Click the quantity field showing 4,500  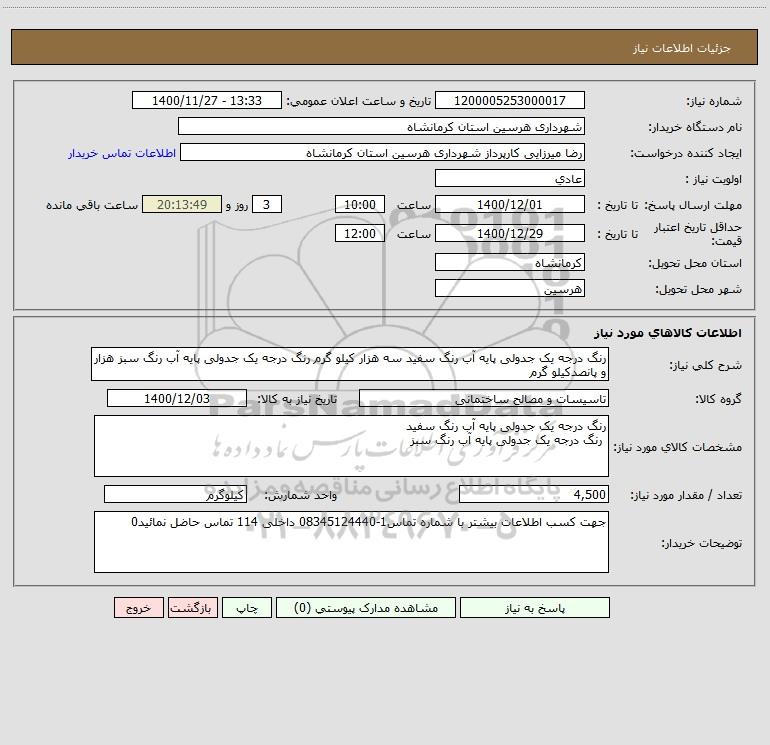[x=534, y=494]
